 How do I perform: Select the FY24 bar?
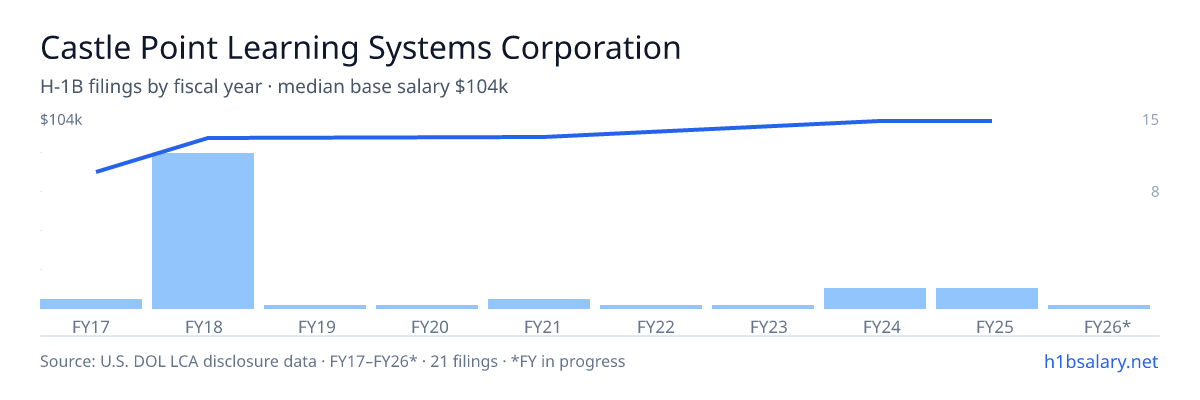pyautogui.click(x=875, y=298)
